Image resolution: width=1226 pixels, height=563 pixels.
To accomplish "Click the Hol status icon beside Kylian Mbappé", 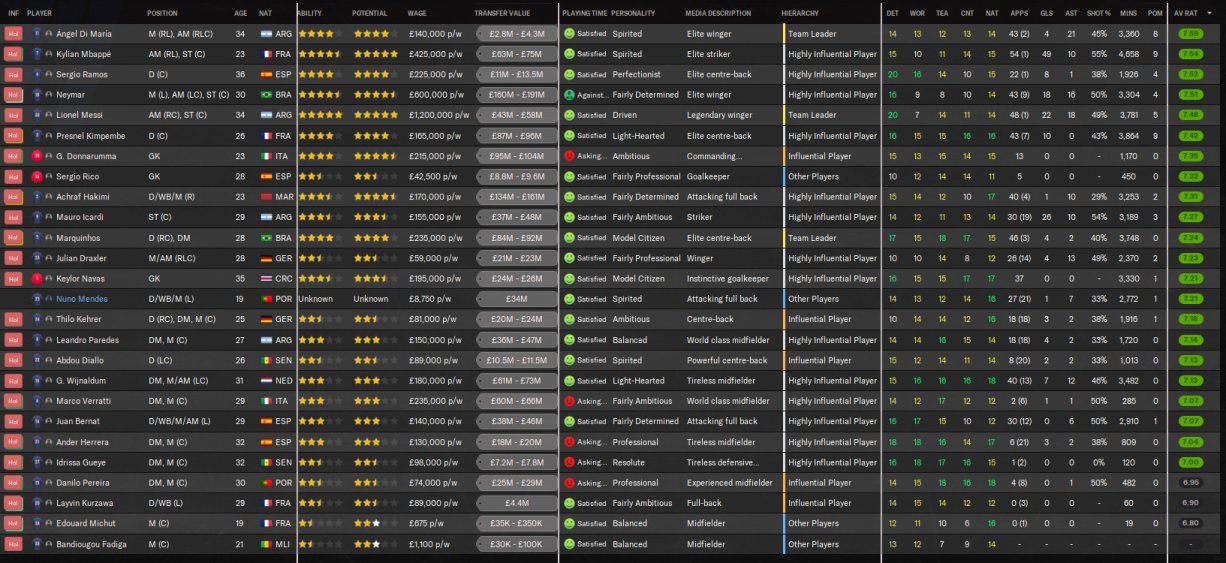I will point(13,54).
